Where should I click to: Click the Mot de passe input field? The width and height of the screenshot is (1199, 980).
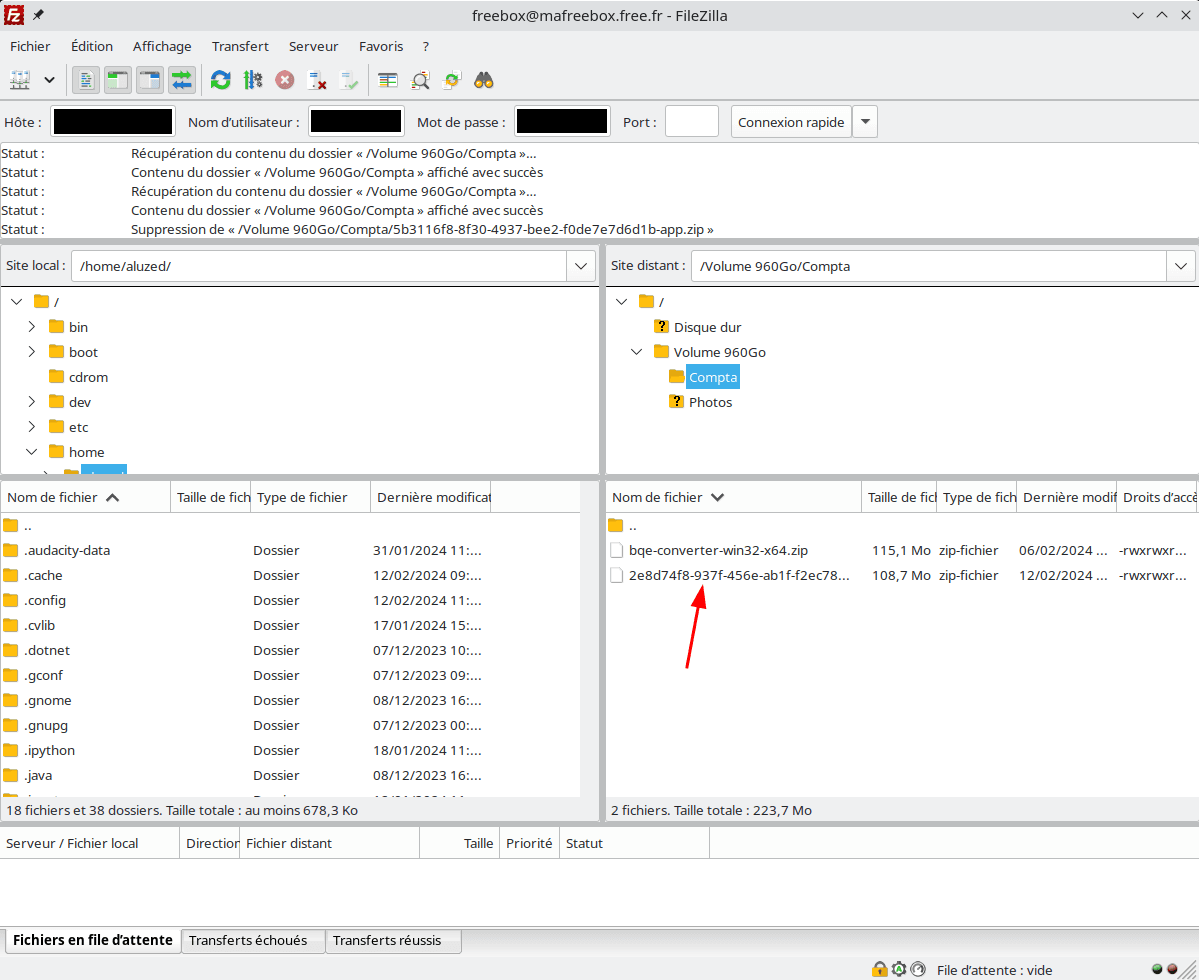(562, 122)
